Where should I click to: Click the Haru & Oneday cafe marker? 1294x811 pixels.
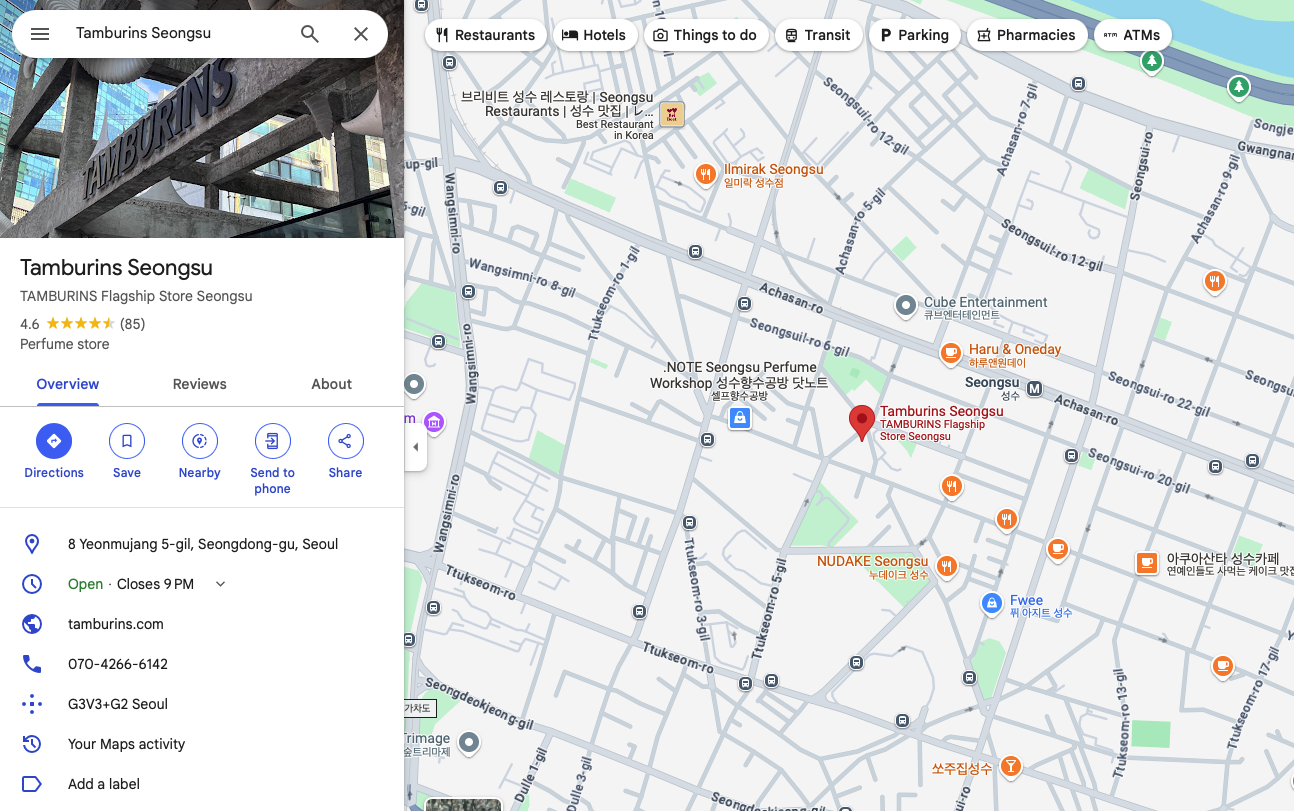tap(951, 352)
